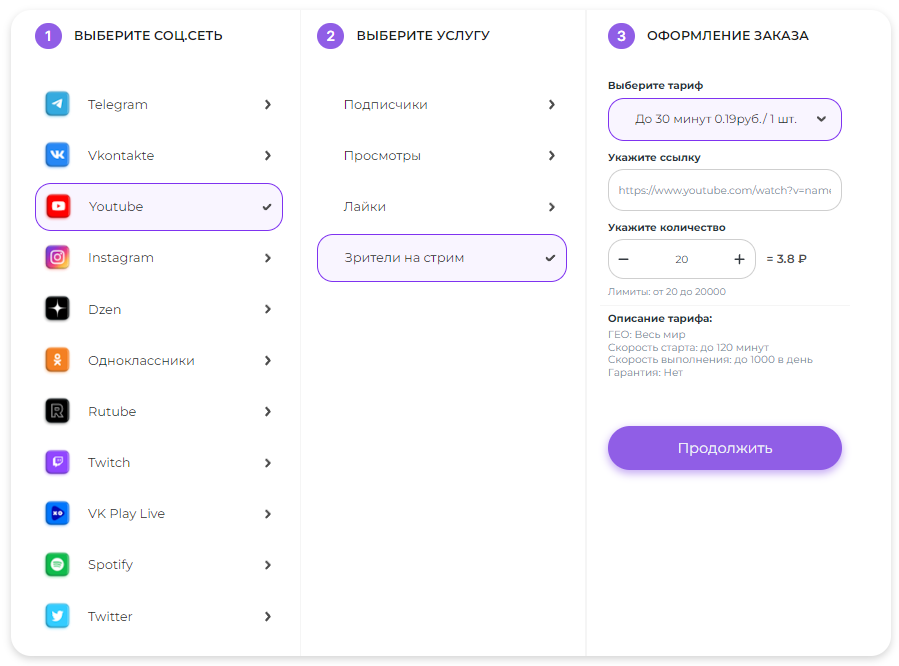Choose the Dzen star icon
This screenshot has width=899, height=666.
coord(57,309)
